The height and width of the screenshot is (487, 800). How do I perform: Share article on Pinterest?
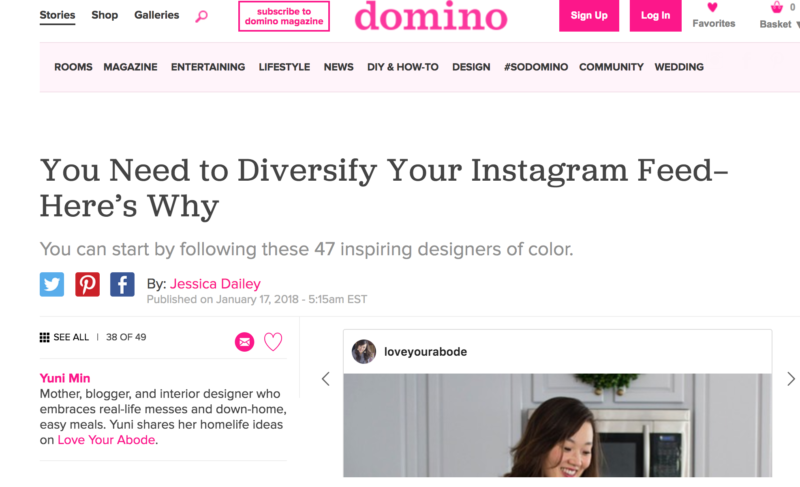coord(87,284)
